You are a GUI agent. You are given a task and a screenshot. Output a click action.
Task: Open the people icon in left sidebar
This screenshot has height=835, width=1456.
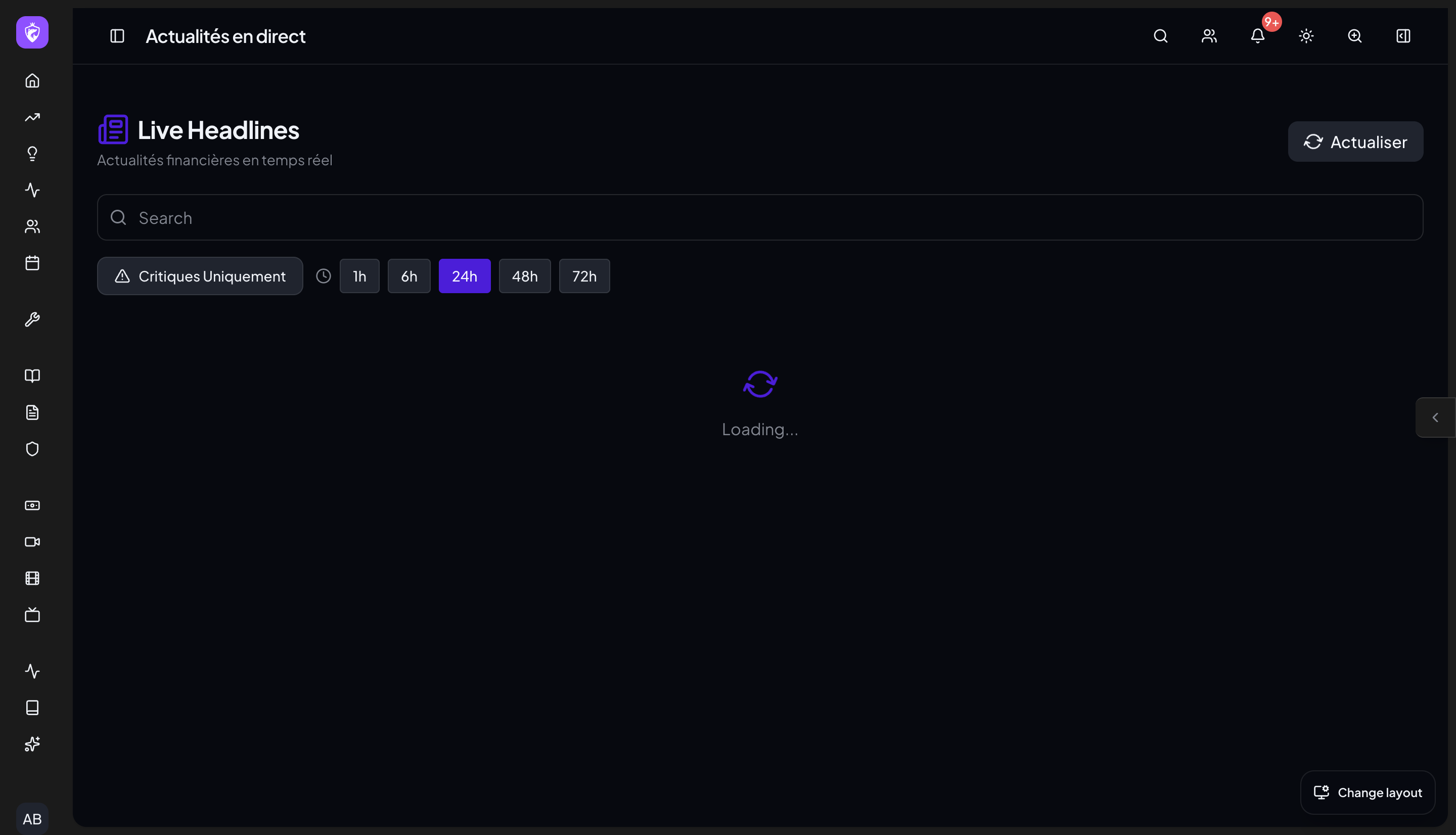[x=32, y=226]
